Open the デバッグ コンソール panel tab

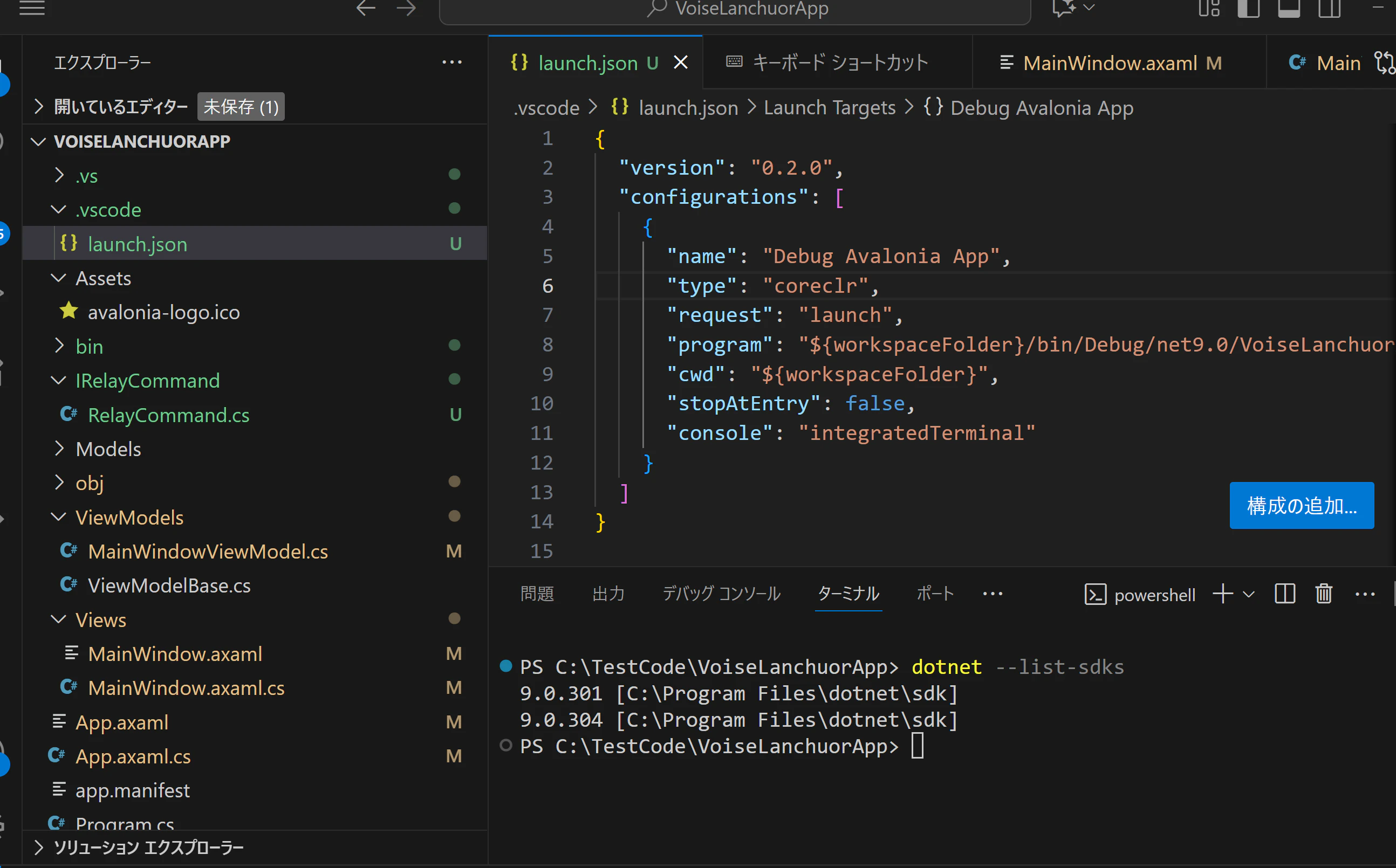click(x=721, y=594)
